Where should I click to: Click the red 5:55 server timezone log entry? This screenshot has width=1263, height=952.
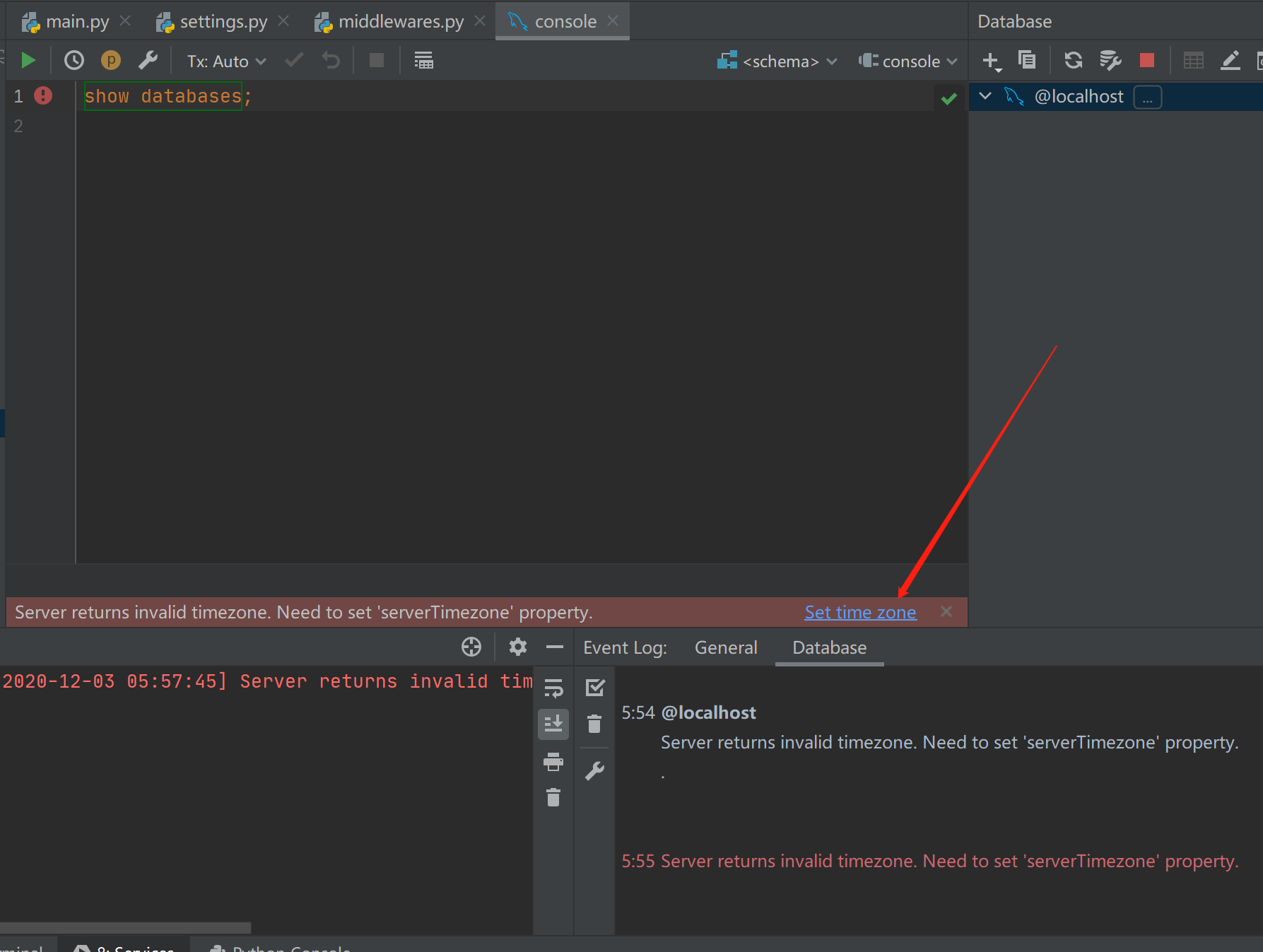tap(929, 861)
